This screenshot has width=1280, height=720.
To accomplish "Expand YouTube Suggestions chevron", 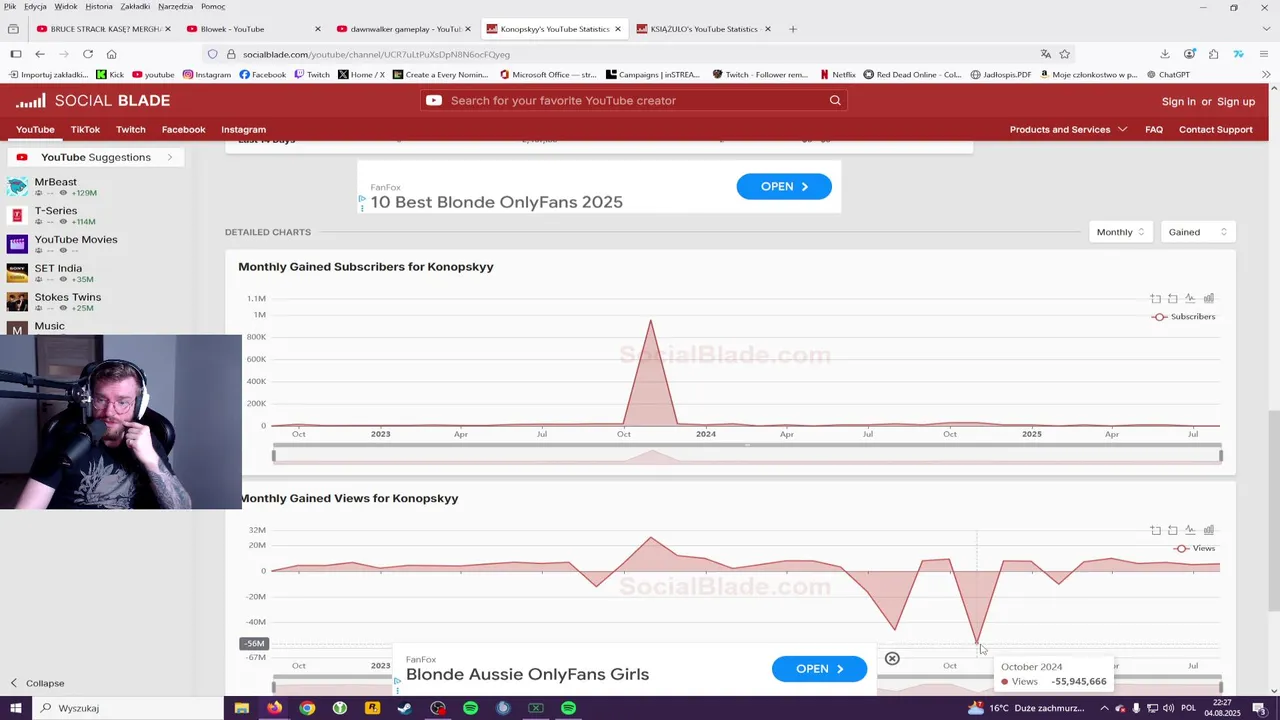I will click(x=170, y=157).
